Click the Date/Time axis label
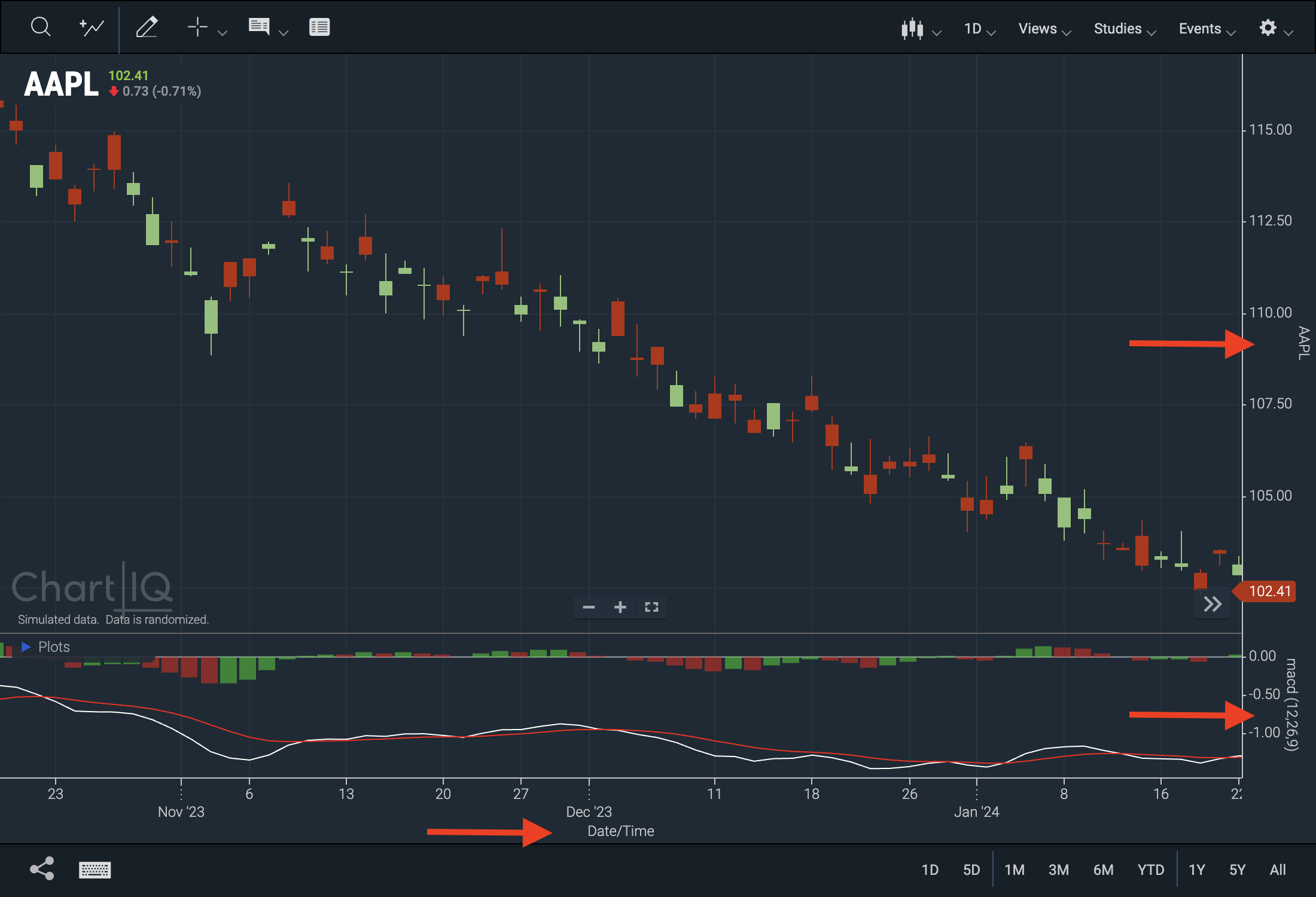The height and width of the screenshot is (897, 1316). pyautogui.click(x=621, y=831)
